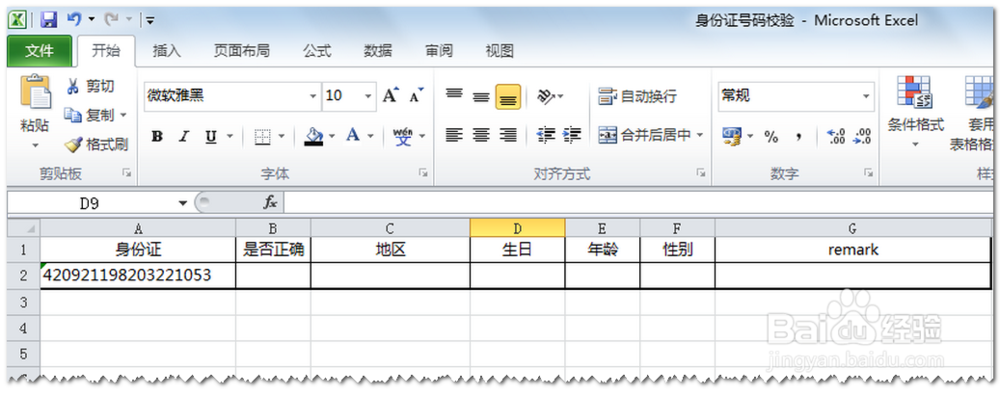Click the fx insert function icon

pyautogui.click(x=270, y=203)
